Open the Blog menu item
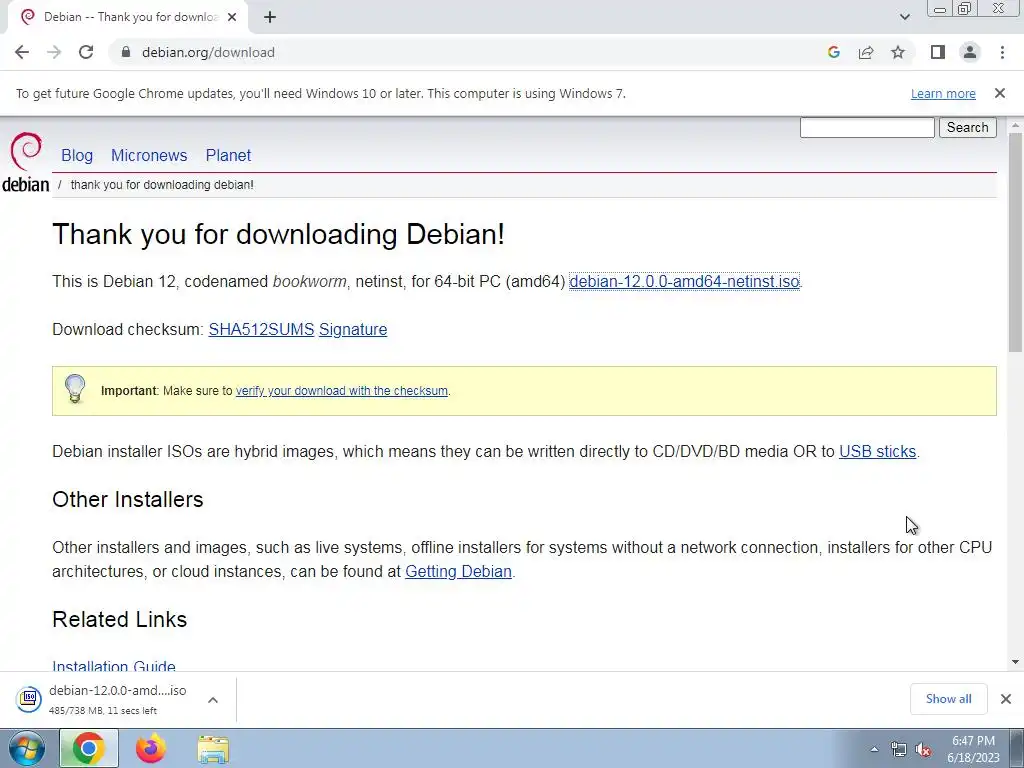The image size is (1024, 768). (77, 155)
